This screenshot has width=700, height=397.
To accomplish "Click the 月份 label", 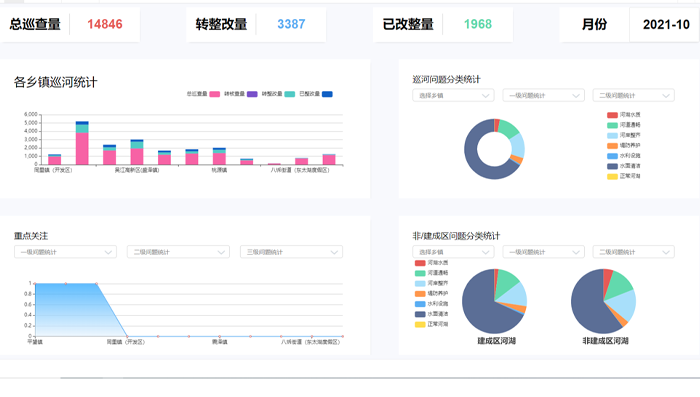I will click(594, 24).
